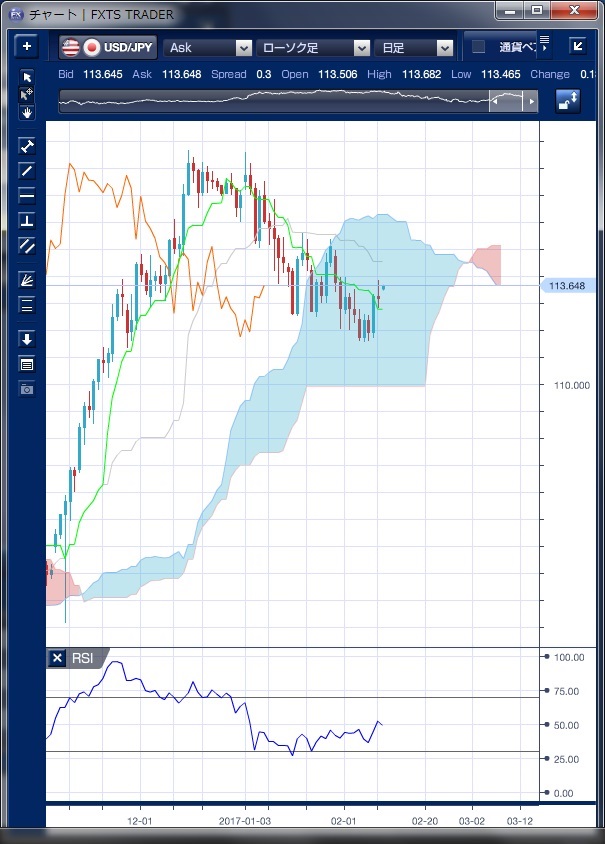Click the down arrow icon in the left toolbar

[27, 339]
